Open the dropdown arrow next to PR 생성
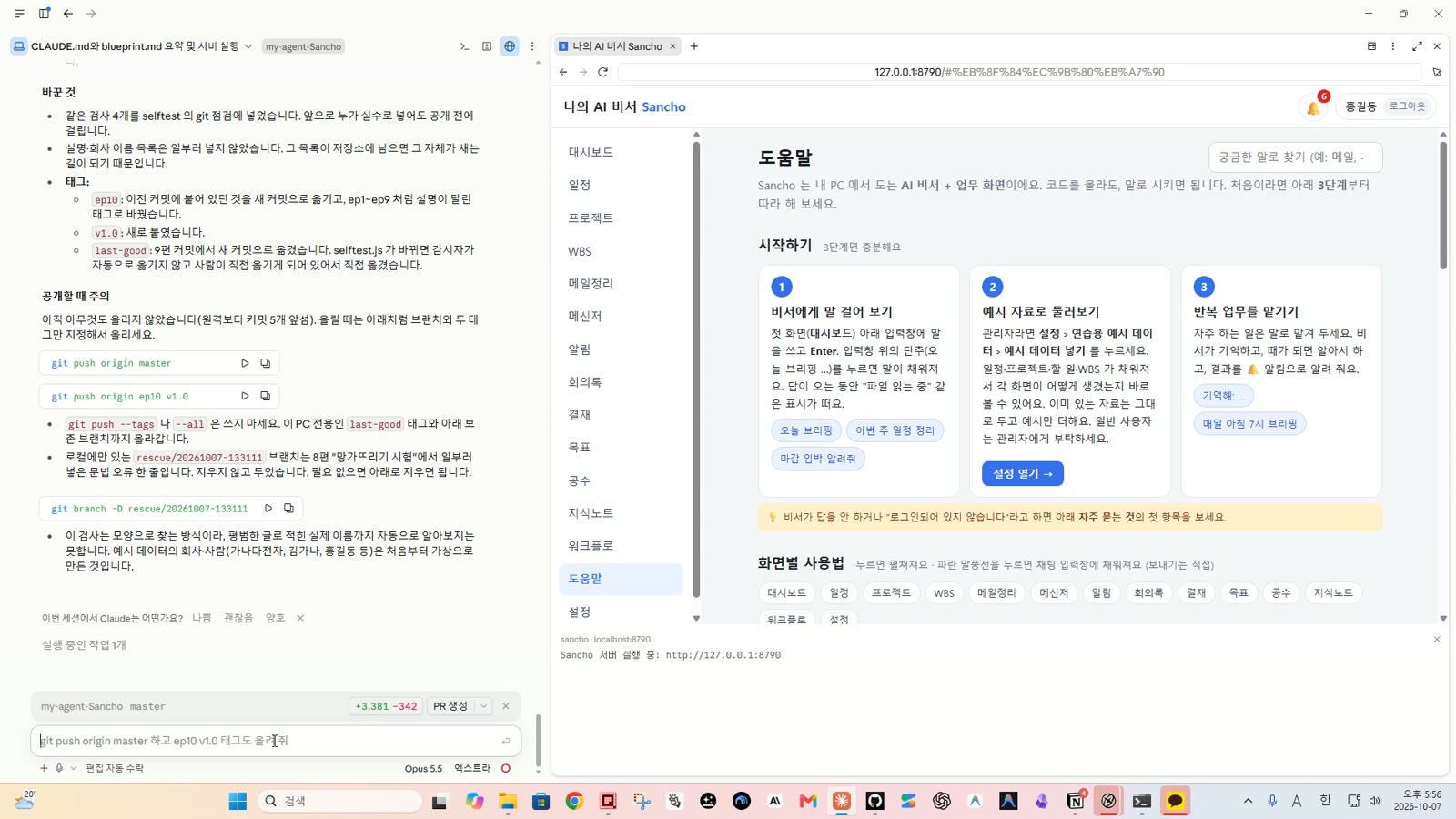Screen dimensions: 1456x819 [484, 706]
